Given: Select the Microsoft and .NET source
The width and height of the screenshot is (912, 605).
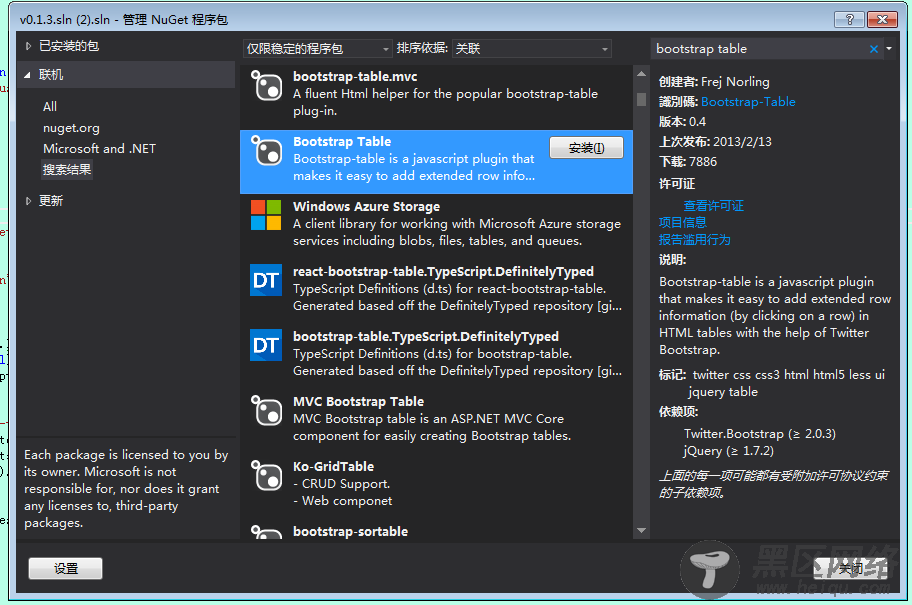Looking at the screenshot, I should (x=99, y=149).
